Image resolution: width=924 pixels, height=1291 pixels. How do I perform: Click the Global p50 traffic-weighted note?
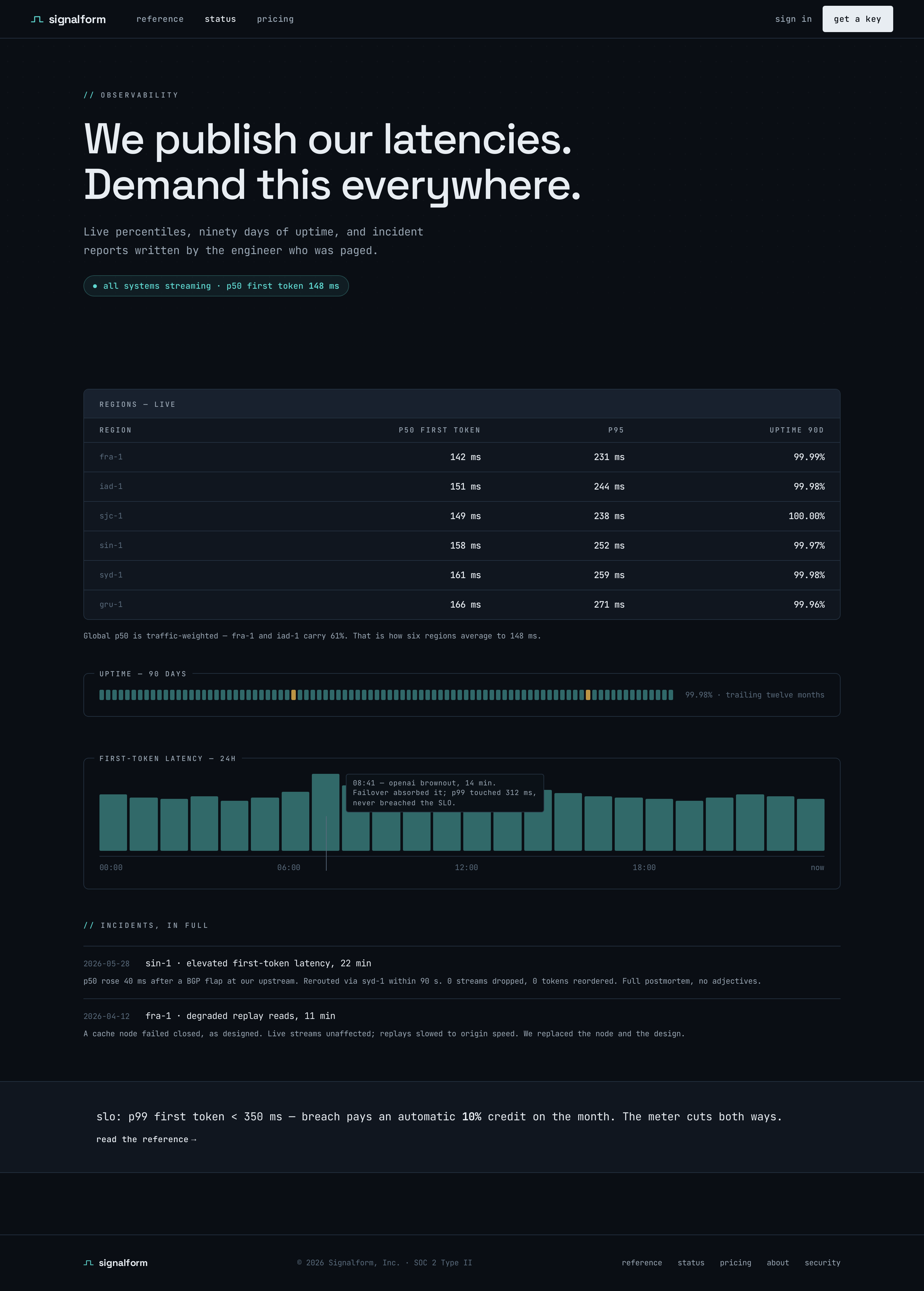click(312, 636)
